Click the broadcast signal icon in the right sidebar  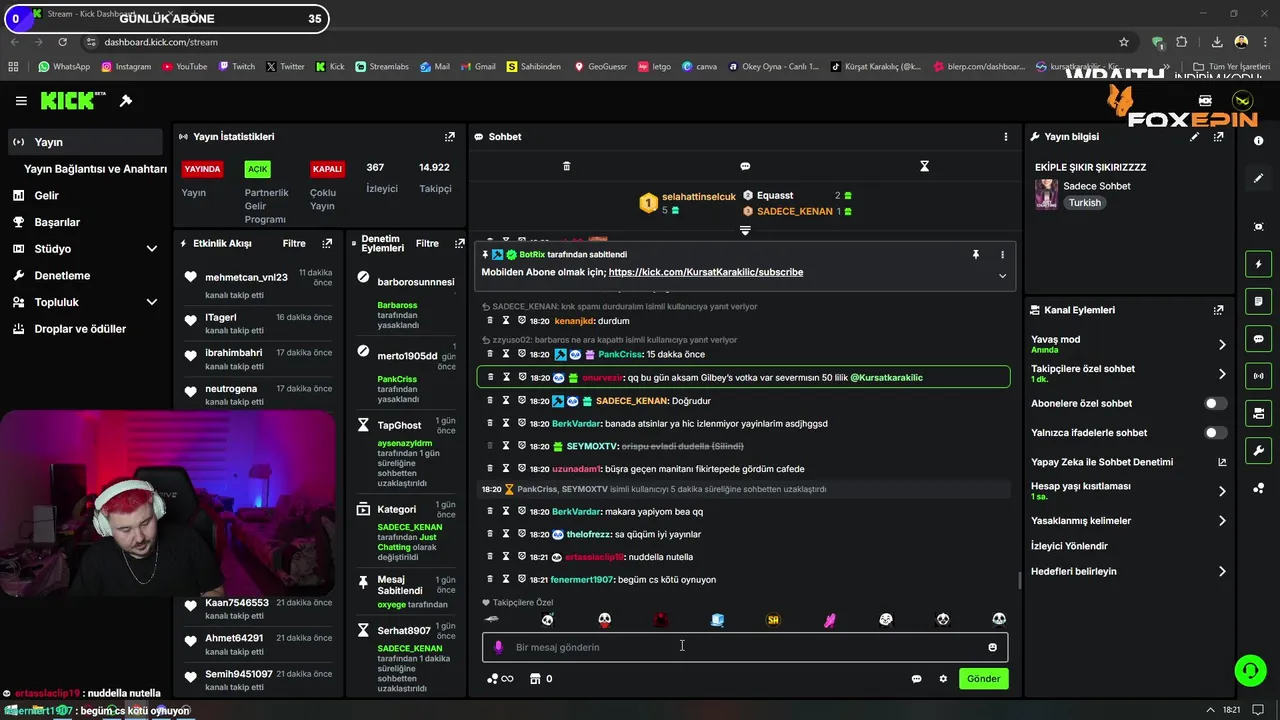point(1259,376)
